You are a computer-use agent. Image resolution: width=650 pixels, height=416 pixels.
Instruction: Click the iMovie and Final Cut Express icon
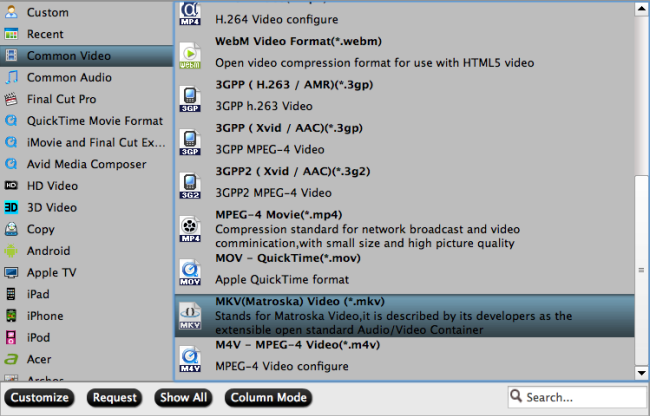click(11, 142)
